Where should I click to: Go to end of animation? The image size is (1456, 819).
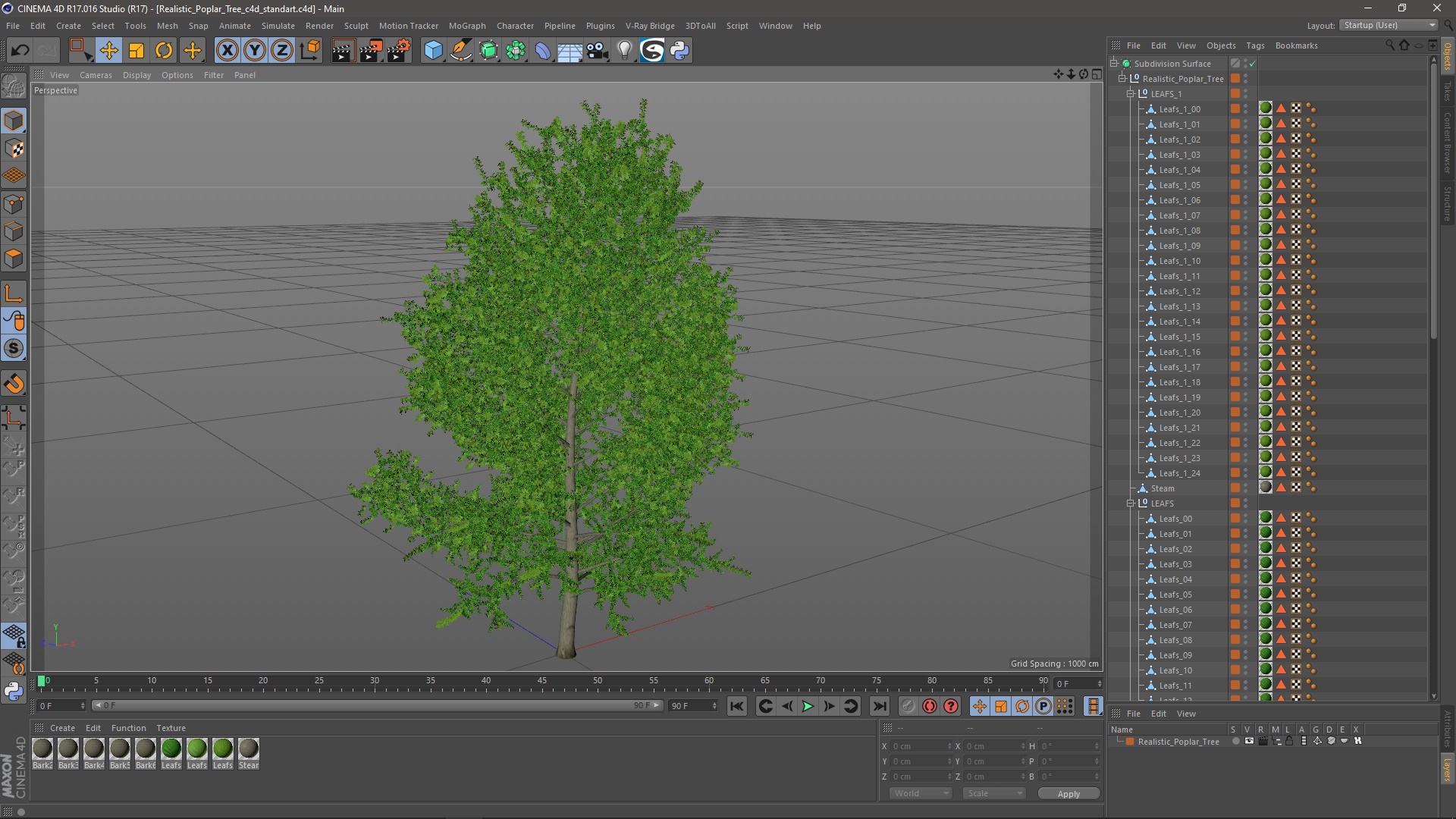click(x=880, y=707)
